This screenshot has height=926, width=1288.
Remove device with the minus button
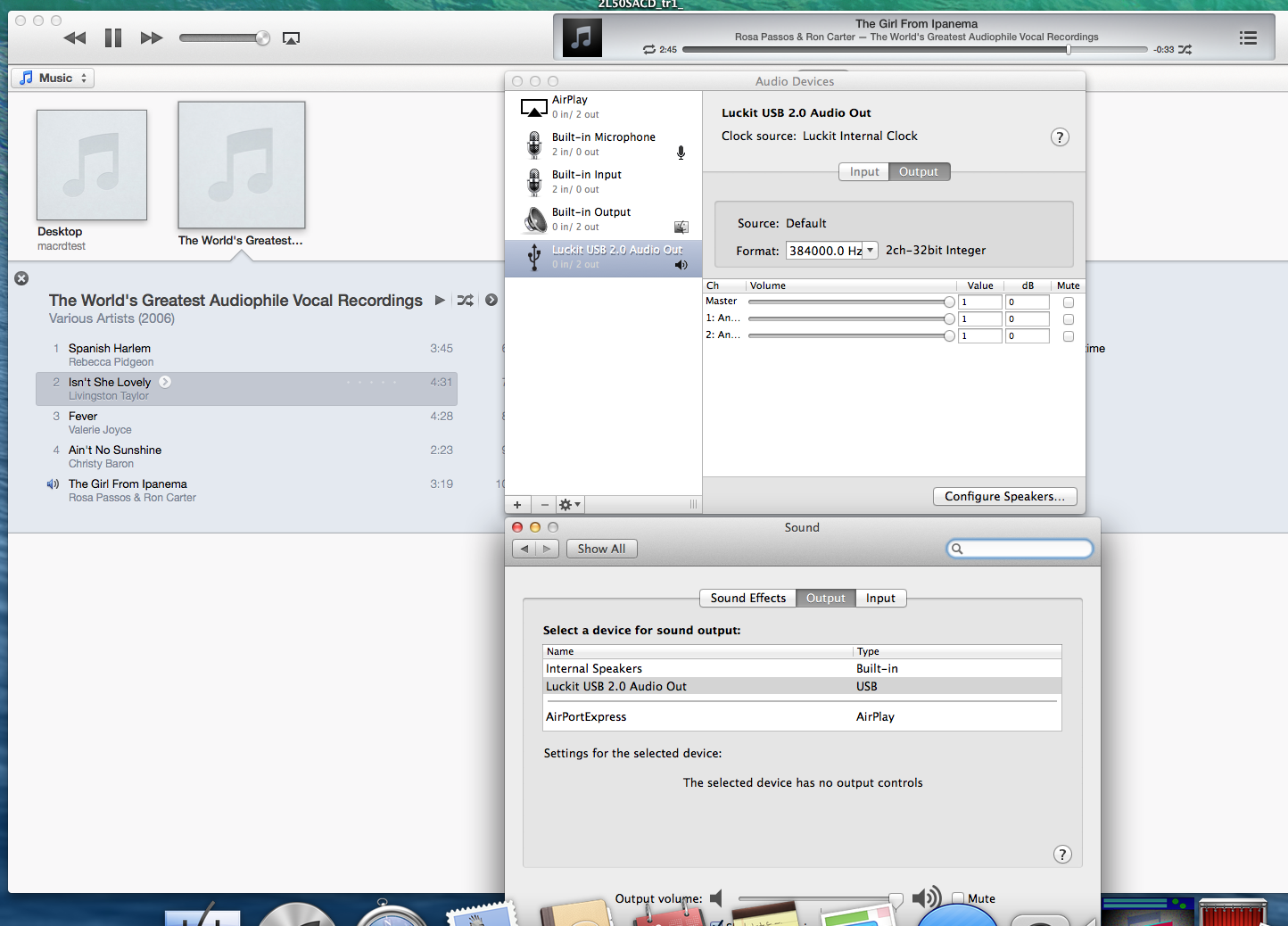pyautogui.click(x=544, y=505)
